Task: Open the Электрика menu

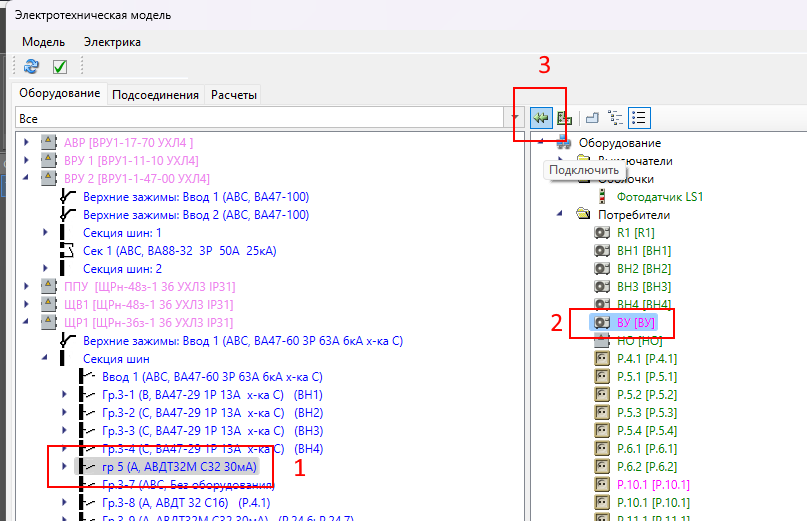Action: pos(112,42)
